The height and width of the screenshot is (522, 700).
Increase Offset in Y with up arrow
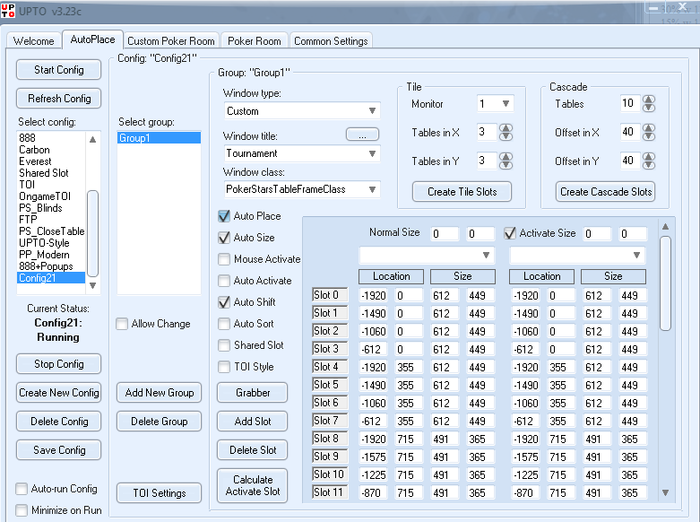click(649, 155)
